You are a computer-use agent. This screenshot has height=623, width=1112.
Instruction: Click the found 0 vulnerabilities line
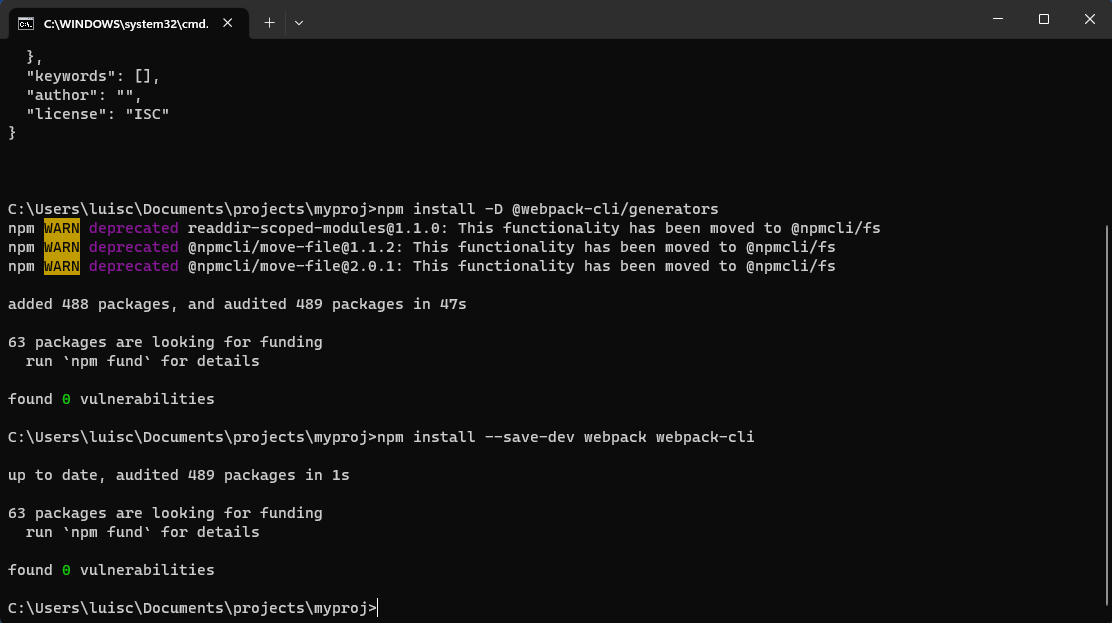tap(110, 398)
